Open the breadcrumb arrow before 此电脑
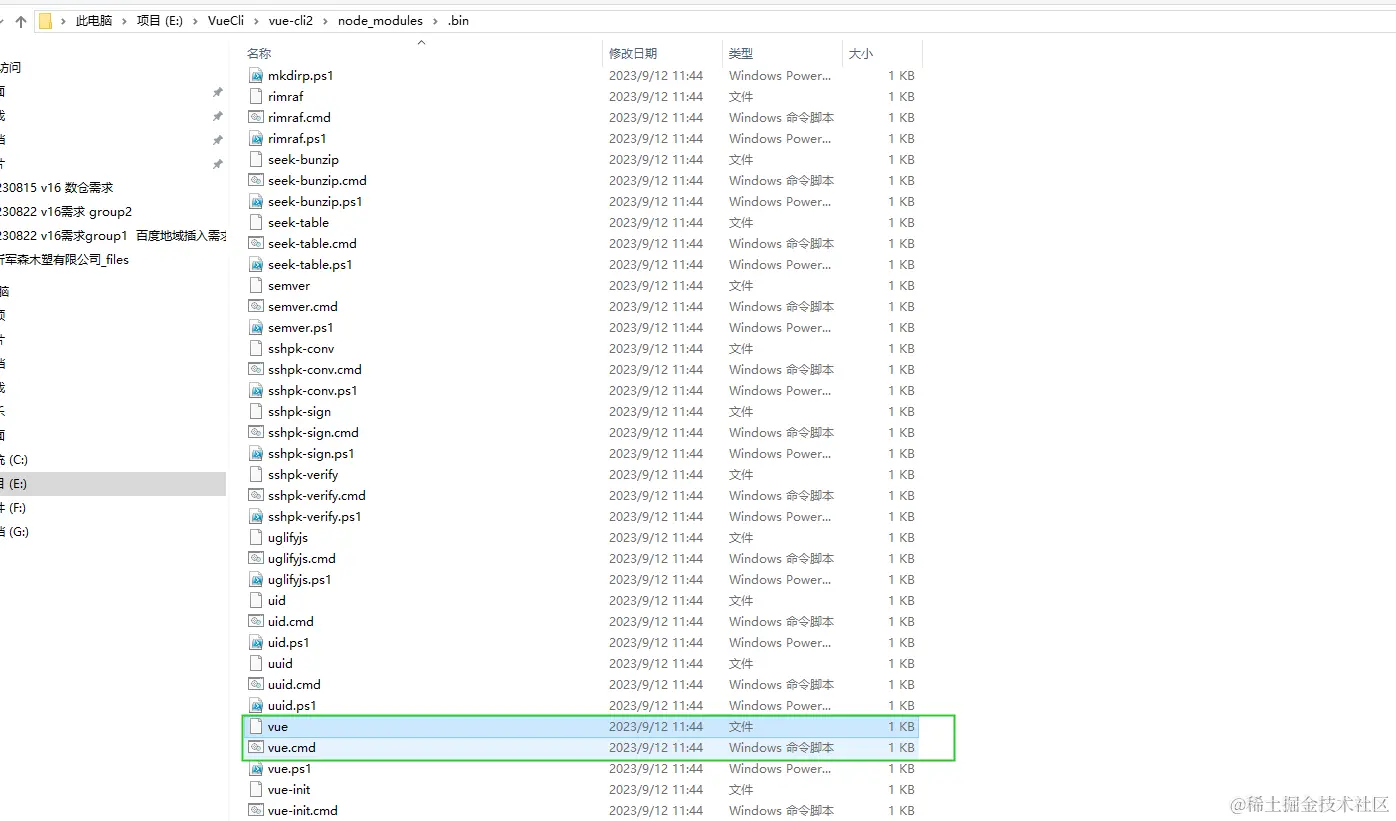This screenshot has height=821, width=1396. (63, 21)
